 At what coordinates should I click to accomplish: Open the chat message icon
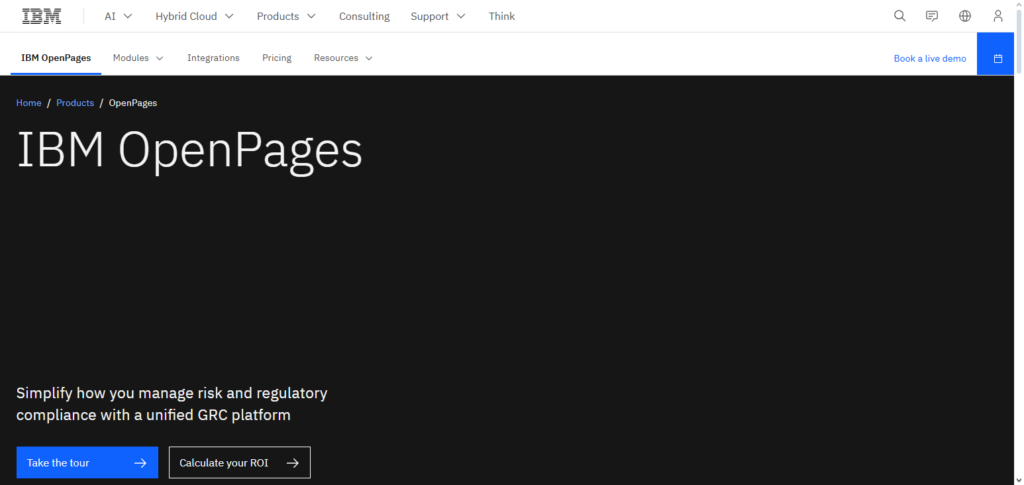932,16
